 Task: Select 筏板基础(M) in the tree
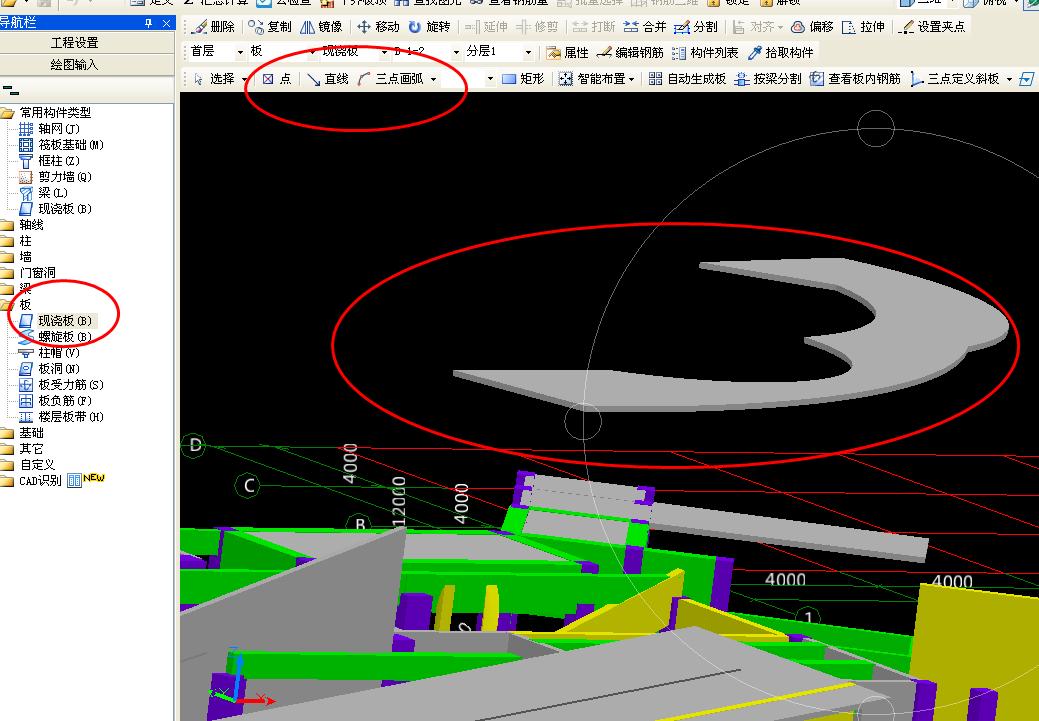pyautogui.click(x=71, y=144)
